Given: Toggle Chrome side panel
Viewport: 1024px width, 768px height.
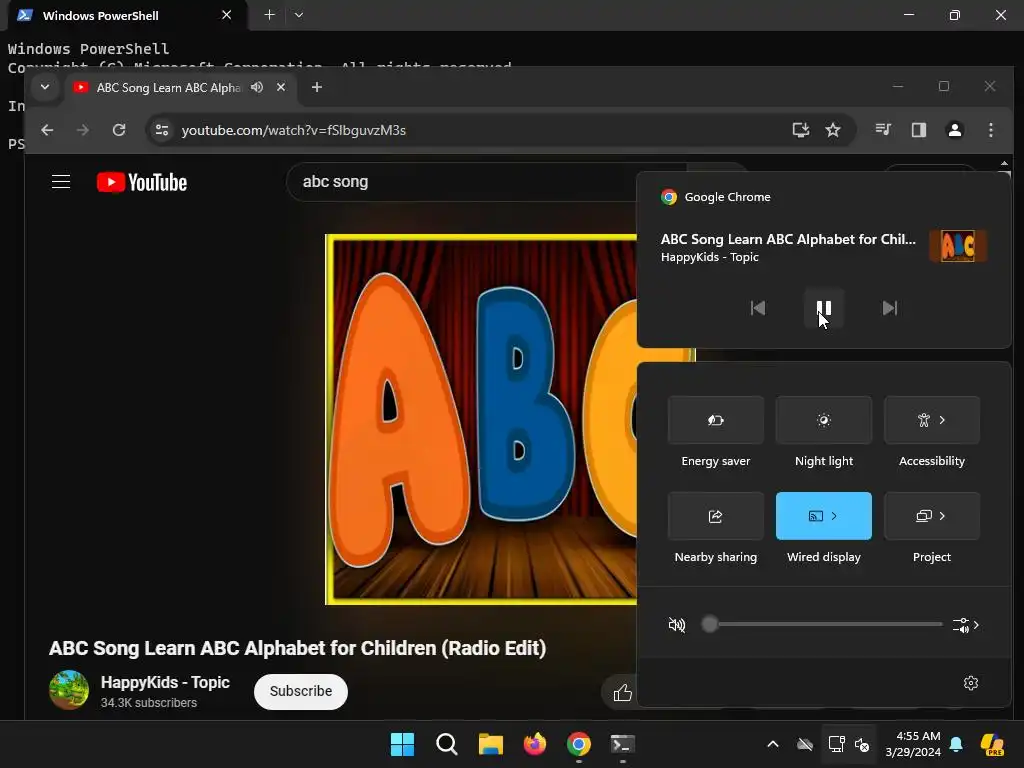Looking at the screenshot, I should click(x=919, y=130).
